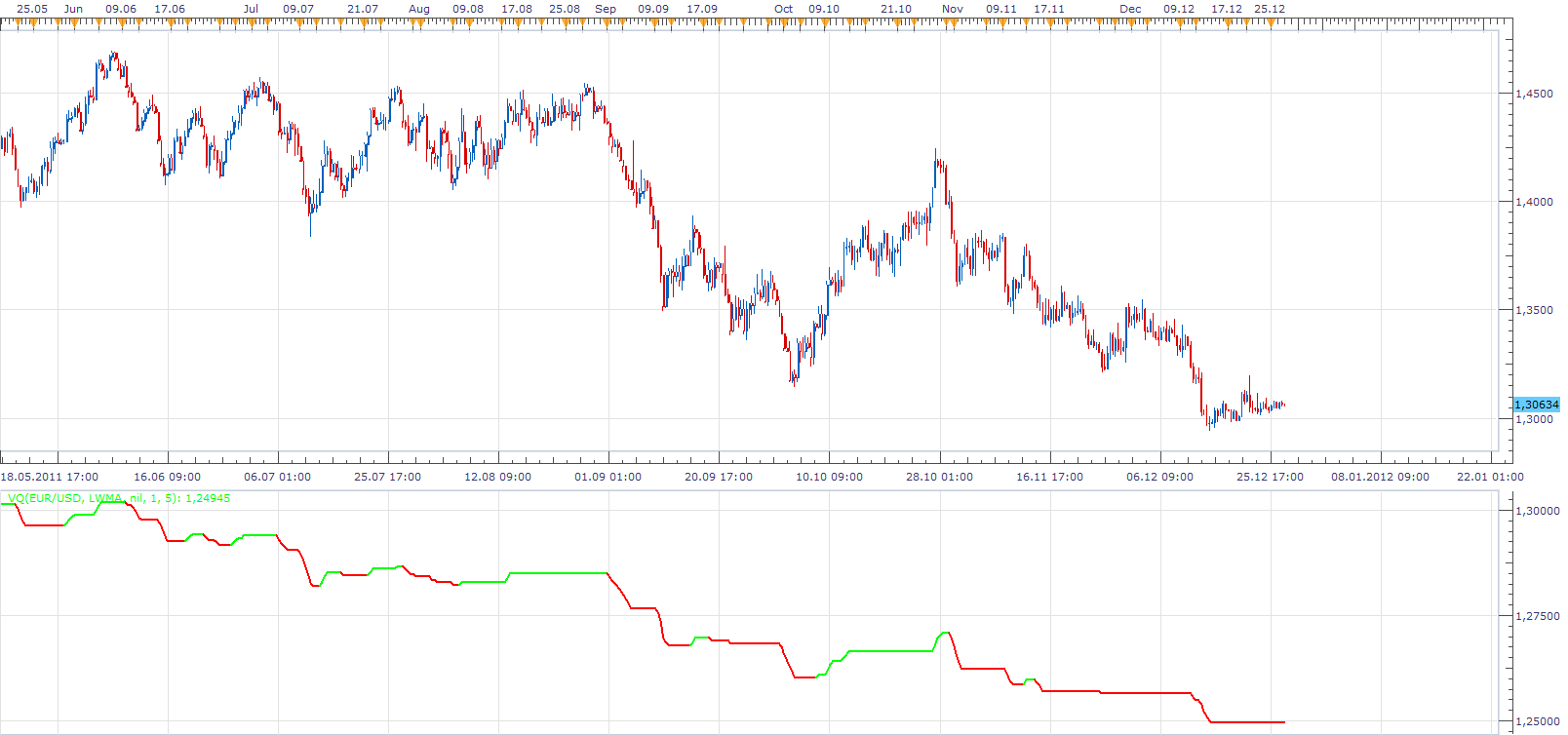Click the 25.08 date on top axis
The height and width of the screenshot is (735, 1568).
565,9
